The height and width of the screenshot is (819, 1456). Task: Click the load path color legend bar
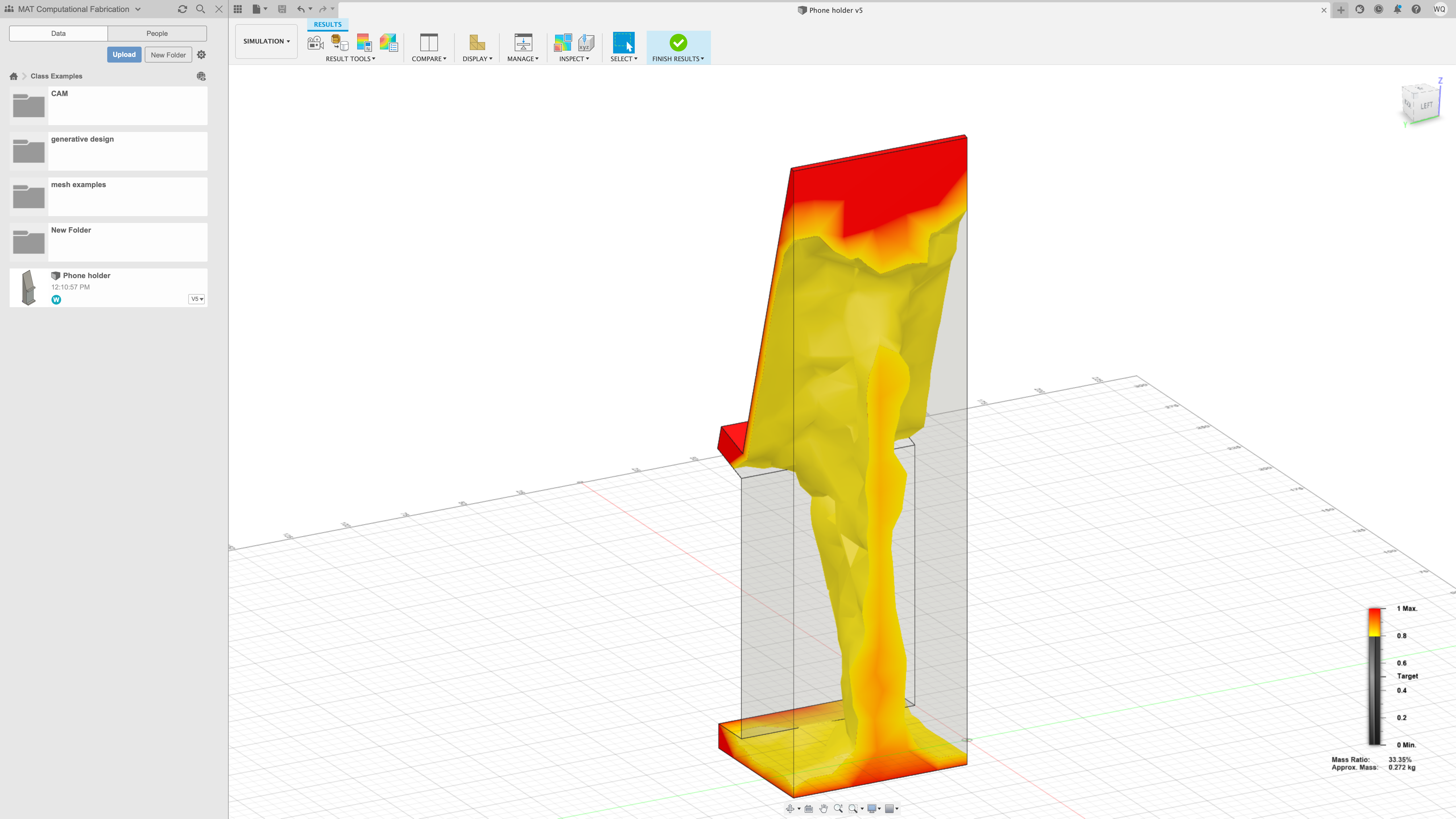1374,676
